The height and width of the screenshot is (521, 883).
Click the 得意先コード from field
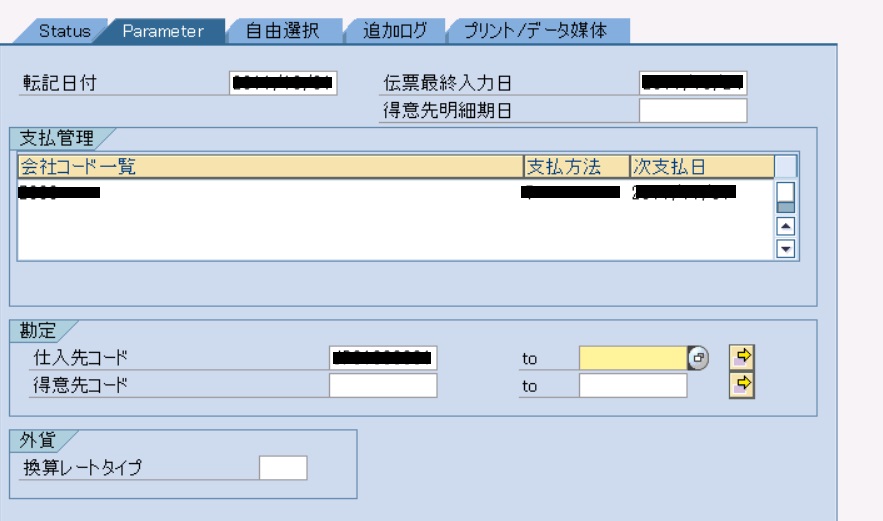click(x=383, y=385)
